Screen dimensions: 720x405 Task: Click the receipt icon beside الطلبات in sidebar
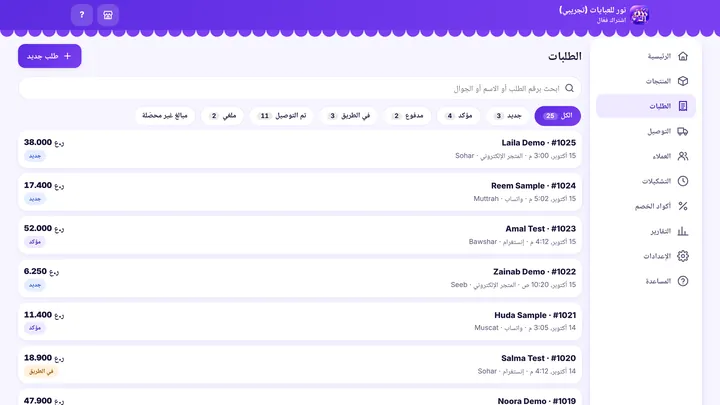pos(683,106)
